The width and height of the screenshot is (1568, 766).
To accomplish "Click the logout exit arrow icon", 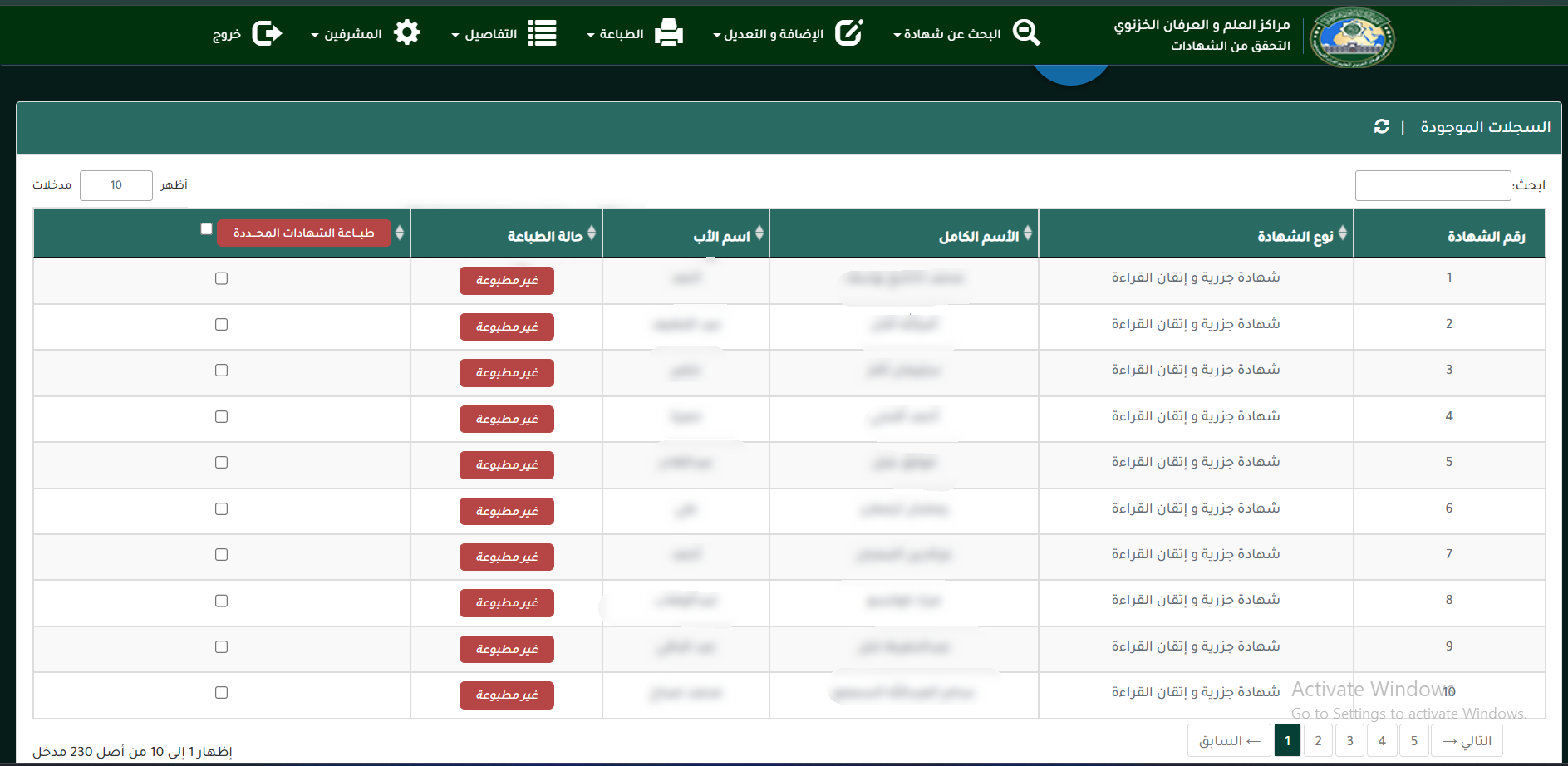I will (267, 33).
